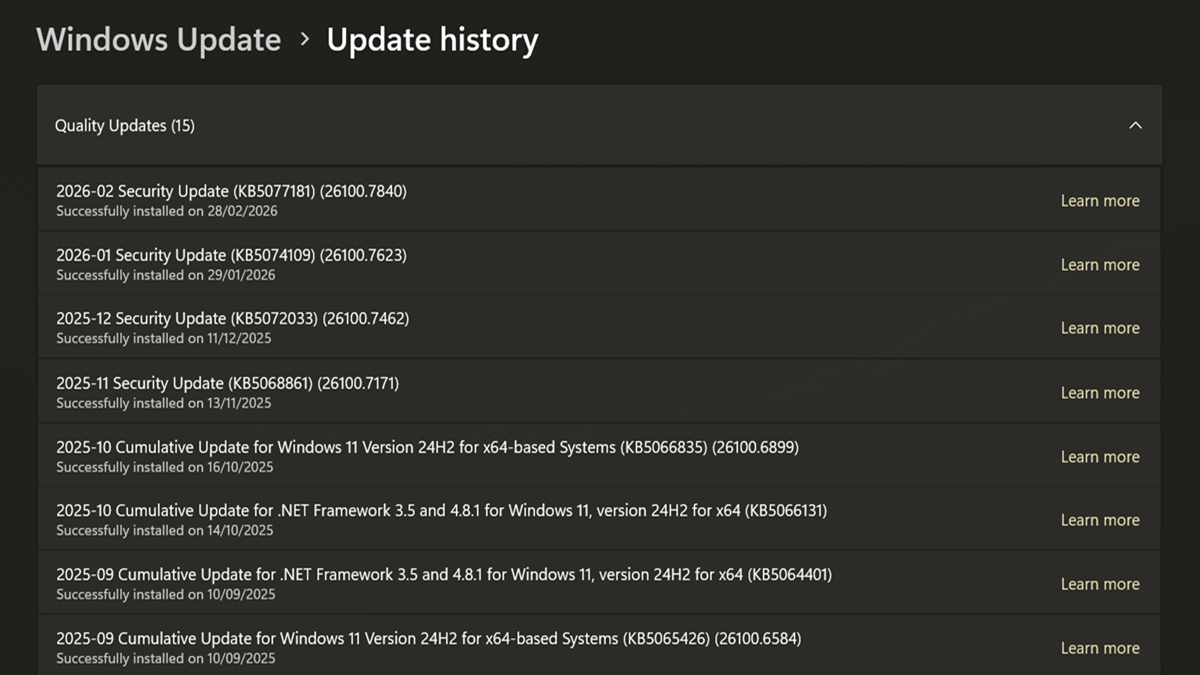Select the 2025-09 .NET Framework update entry
This screenshot has height=675, width=1200.
point(443,575)
